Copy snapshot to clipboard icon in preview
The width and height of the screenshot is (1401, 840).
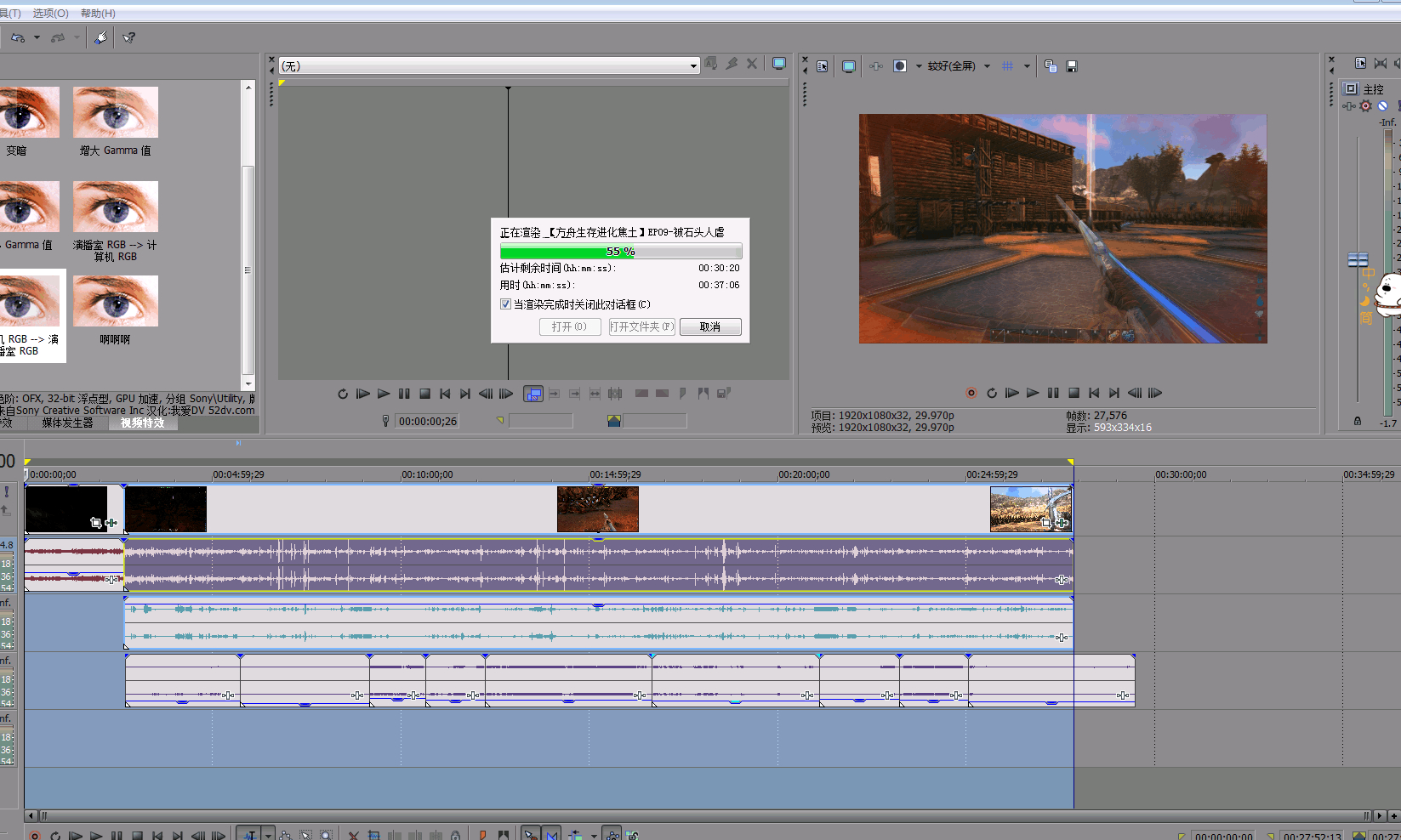1051,66
